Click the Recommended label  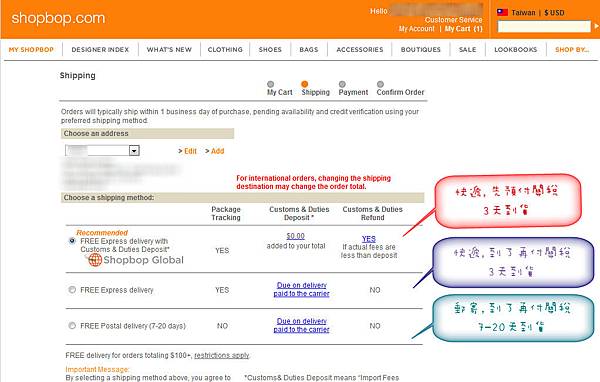[102, 233]
